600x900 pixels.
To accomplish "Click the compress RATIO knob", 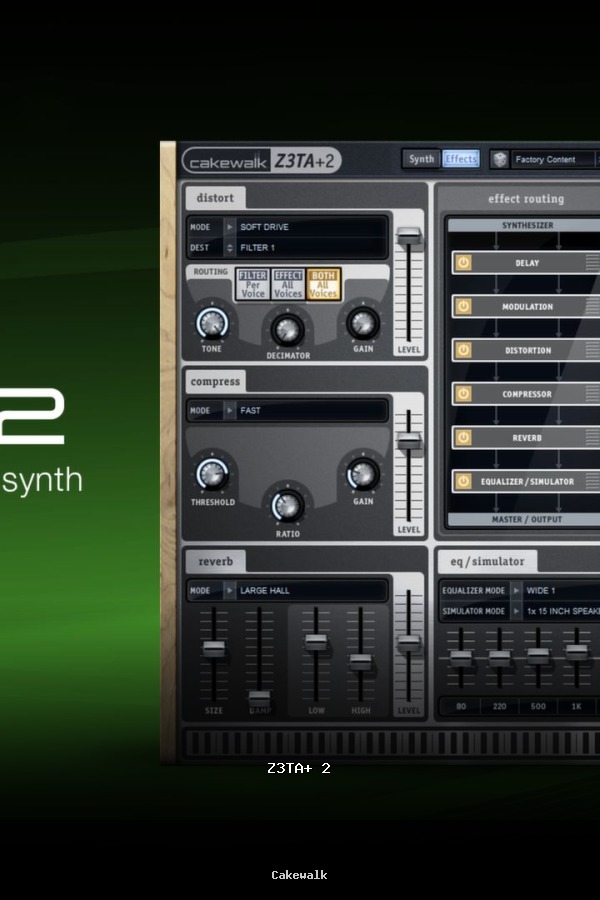I will tap(287, 506).
